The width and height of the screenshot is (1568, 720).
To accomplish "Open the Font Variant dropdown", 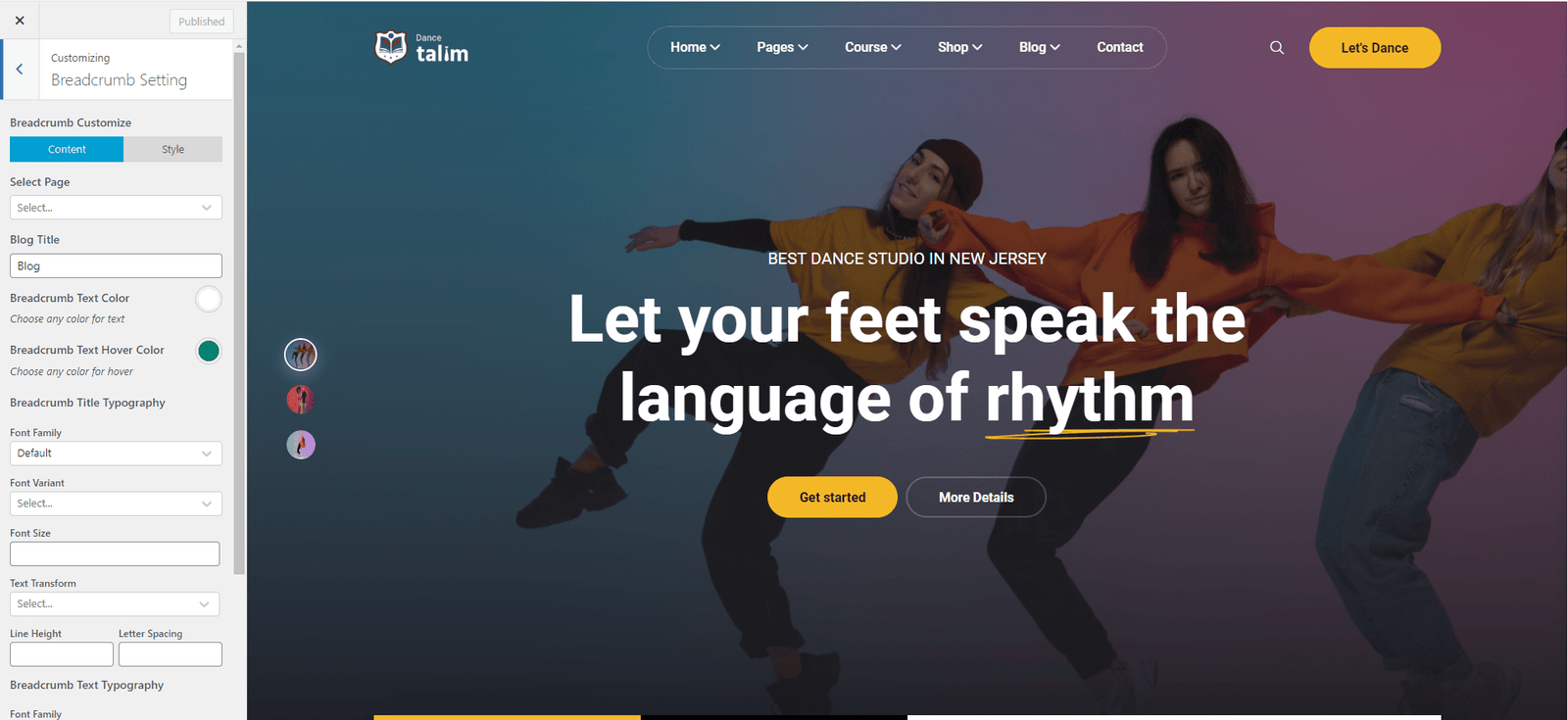I will point(116,504).
